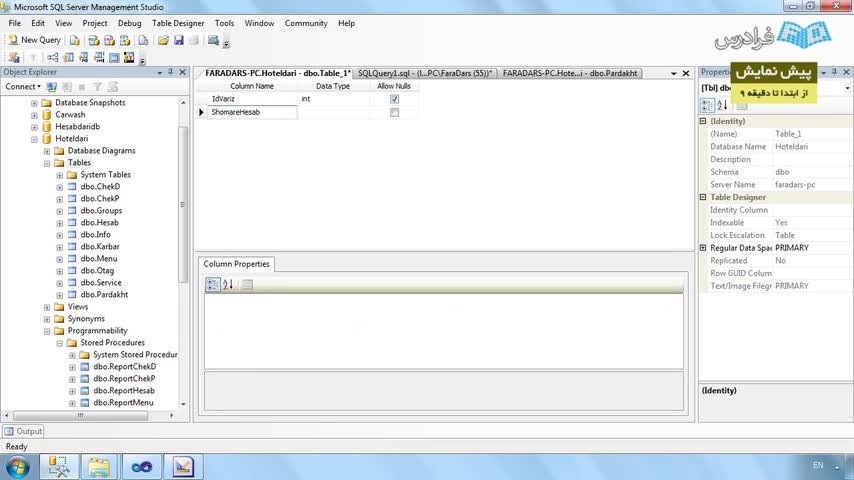Save the table with floppy icon
The height and width of the screenshot is (480, 854).
[179, 40]
